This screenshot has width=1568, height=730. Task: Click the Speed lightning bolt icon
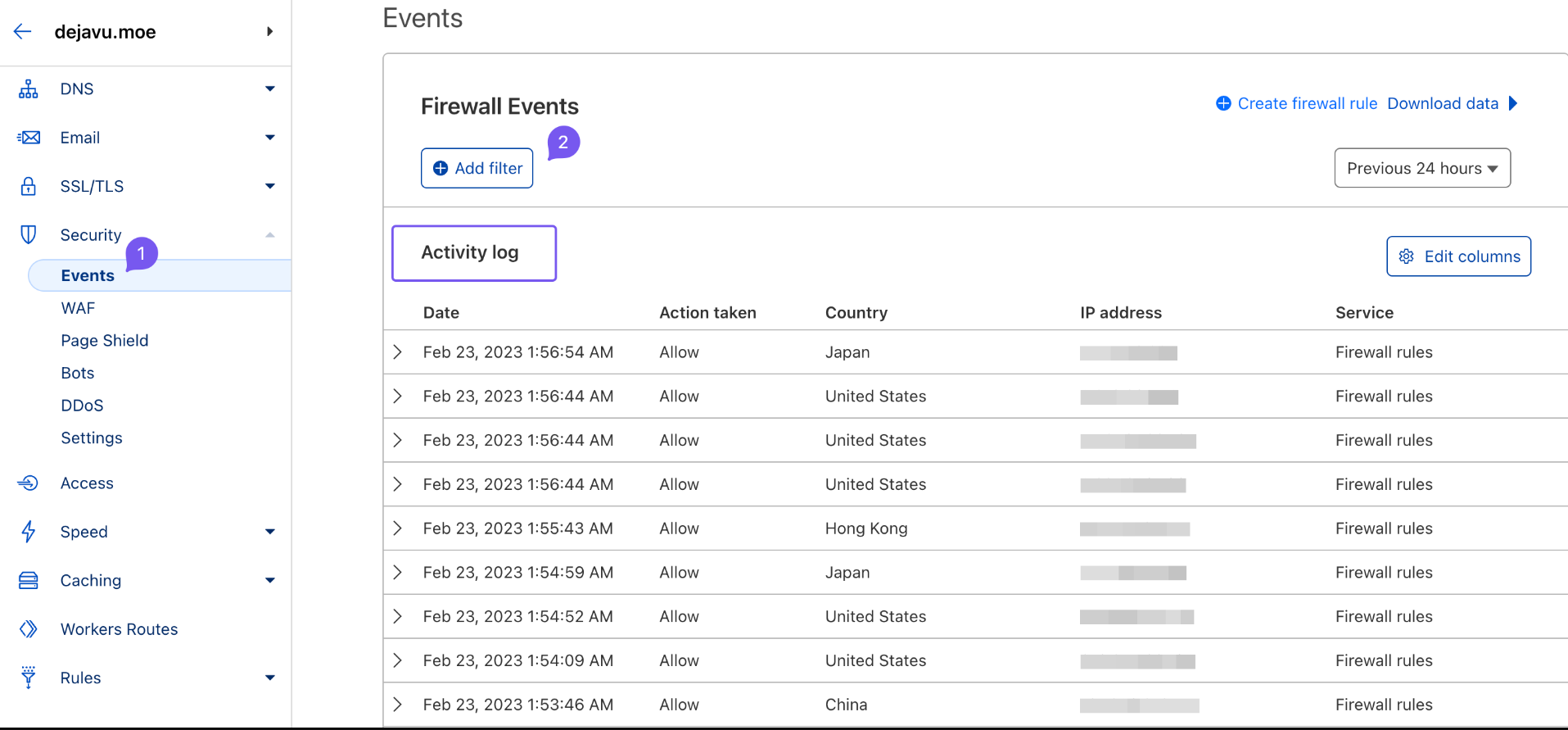pos(29,532)
